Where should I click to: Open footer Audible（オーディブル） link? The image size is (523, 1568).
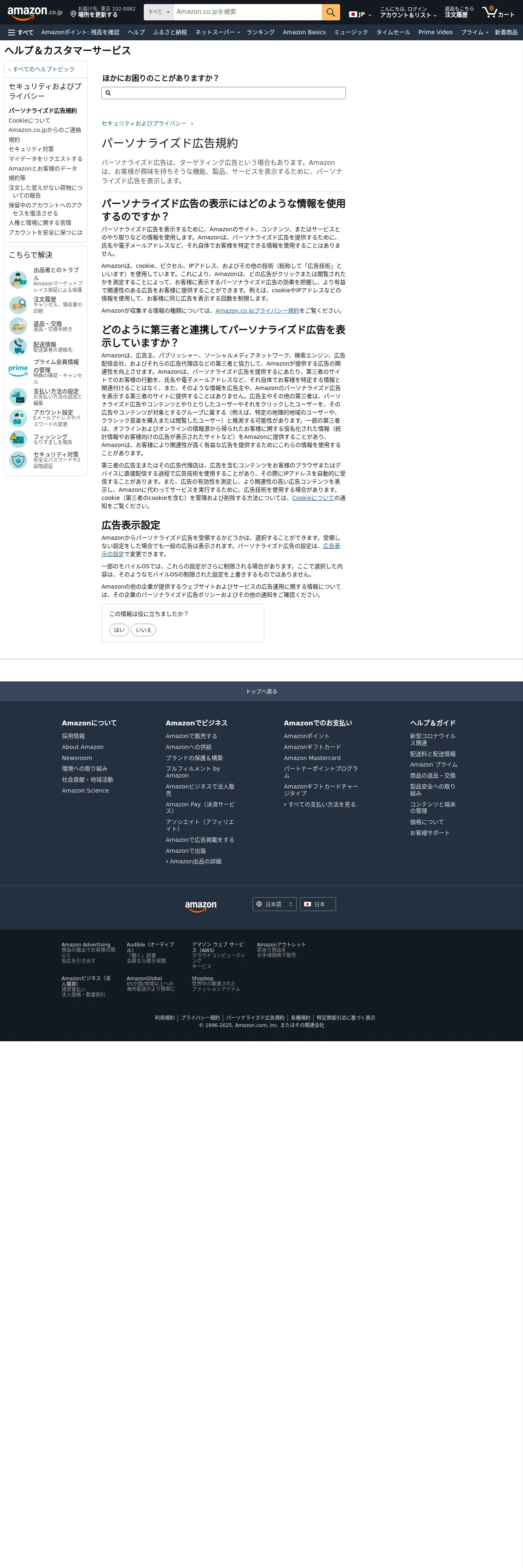pyautogui.click(x=150, y=947)
